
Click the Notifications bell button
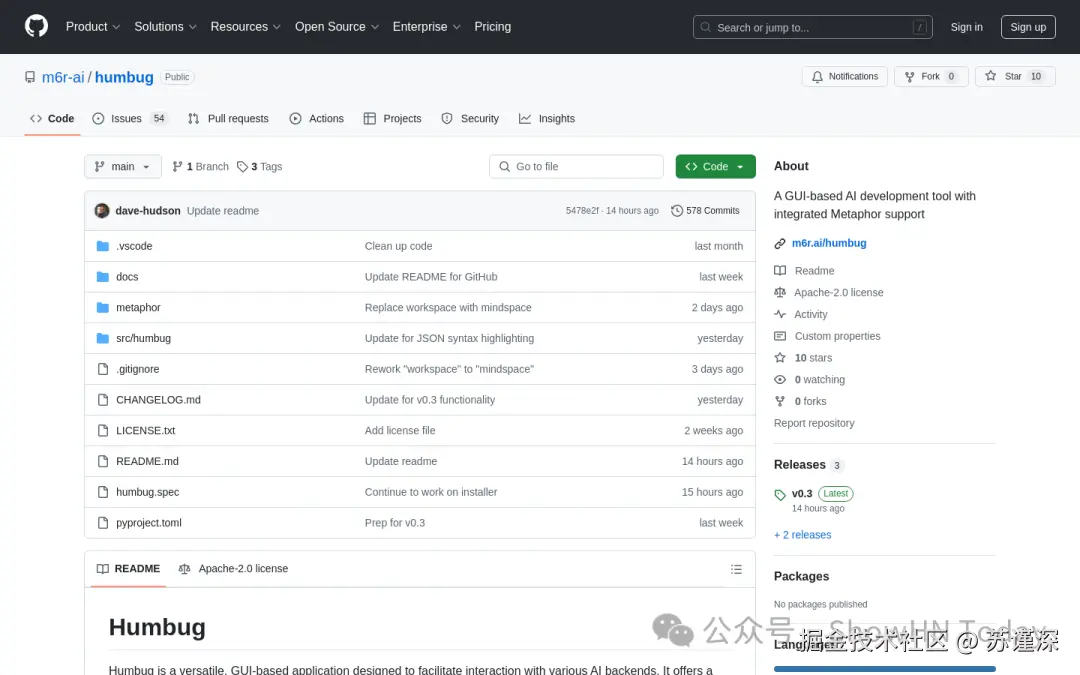(844, 76)
